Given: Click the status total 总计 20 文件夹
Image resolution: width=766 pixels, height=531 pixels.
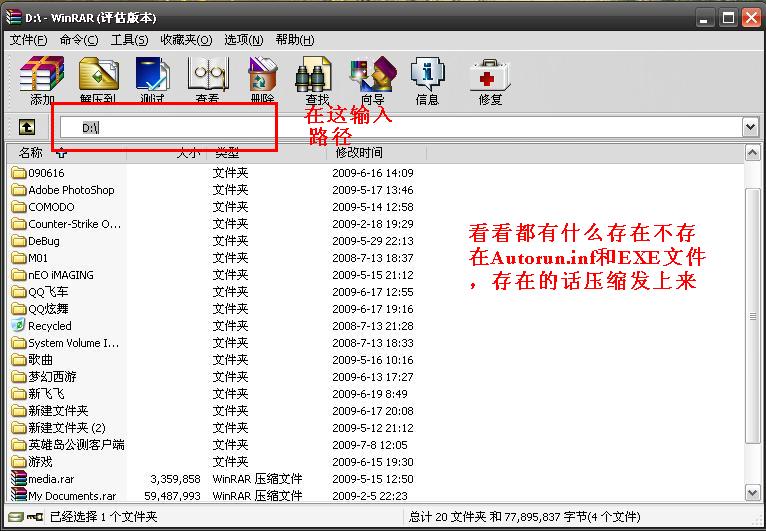Looking at the screenshot, I should pos(448,516).
